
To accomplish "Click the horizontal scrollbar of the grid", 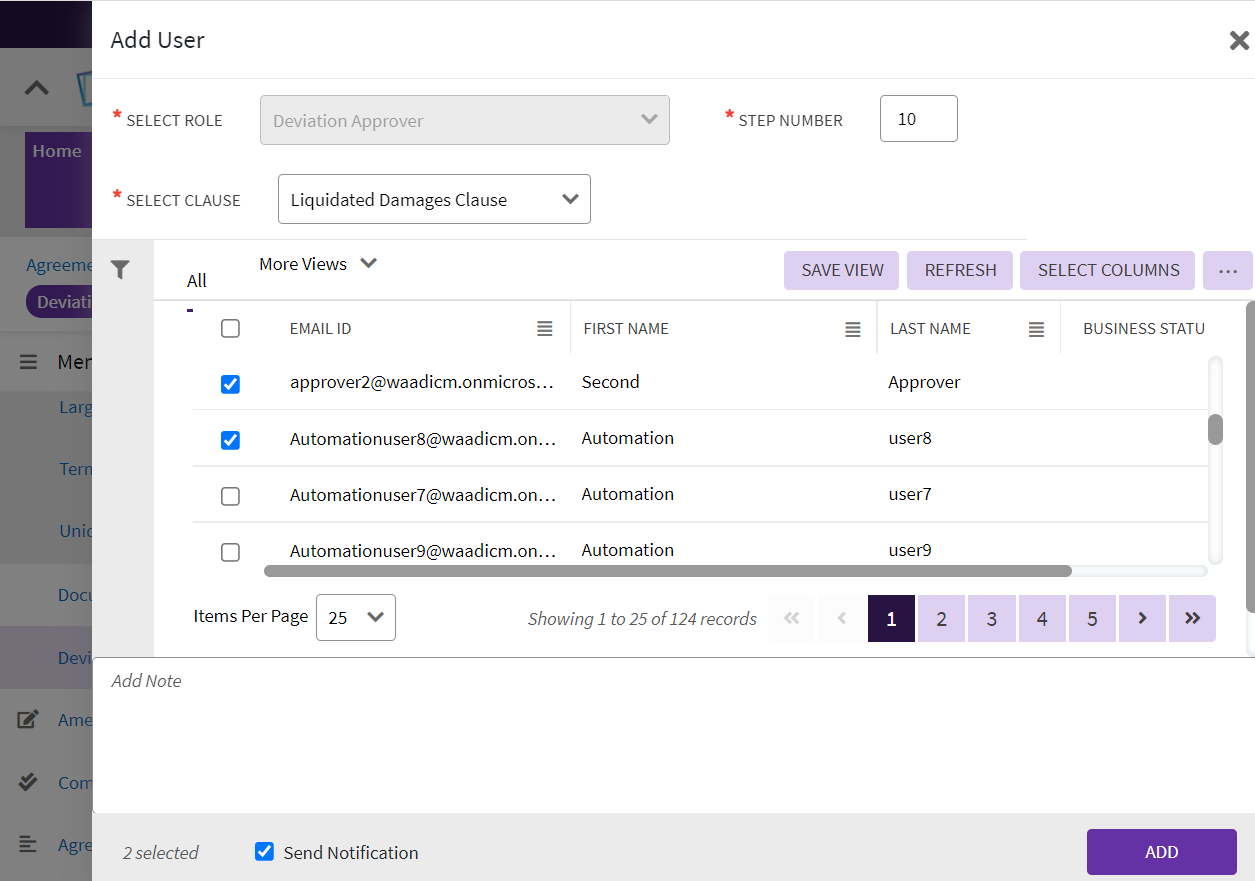I will pyautogui.click(x=667, y=572).
